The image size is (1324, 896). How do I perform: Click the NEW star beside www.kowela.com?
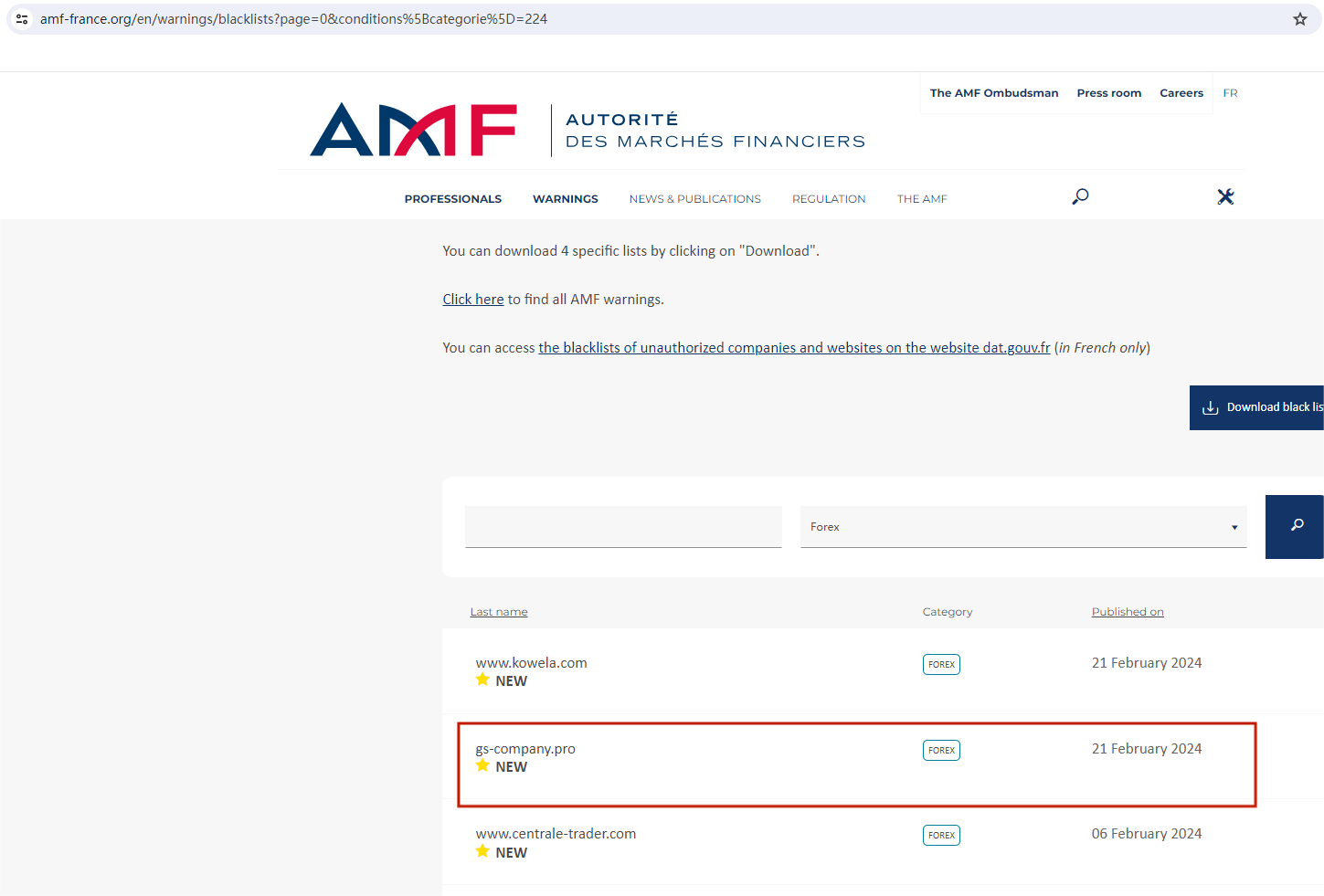[x=482, y=680]
